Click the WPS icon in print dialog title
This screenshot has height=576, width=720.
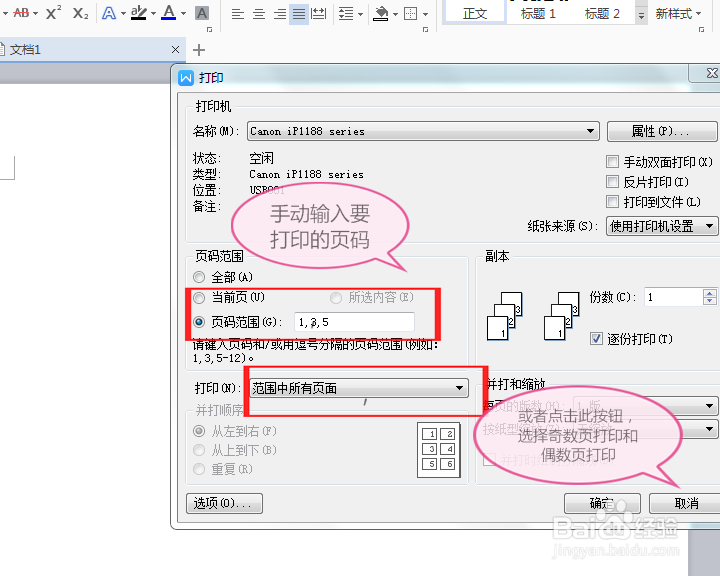(x=186, y=78)
